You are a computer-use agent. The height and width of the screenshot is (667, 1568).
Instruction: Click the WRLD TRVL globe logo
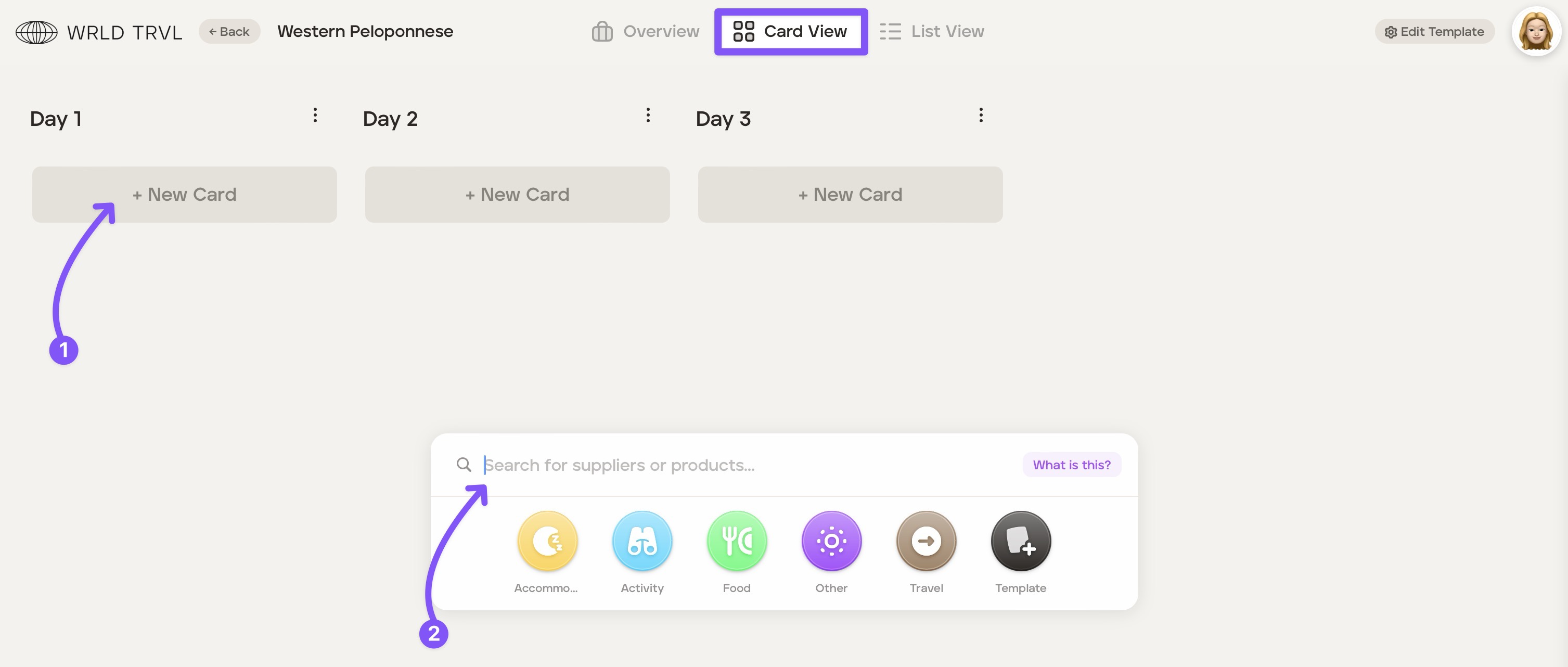(36, 32)
